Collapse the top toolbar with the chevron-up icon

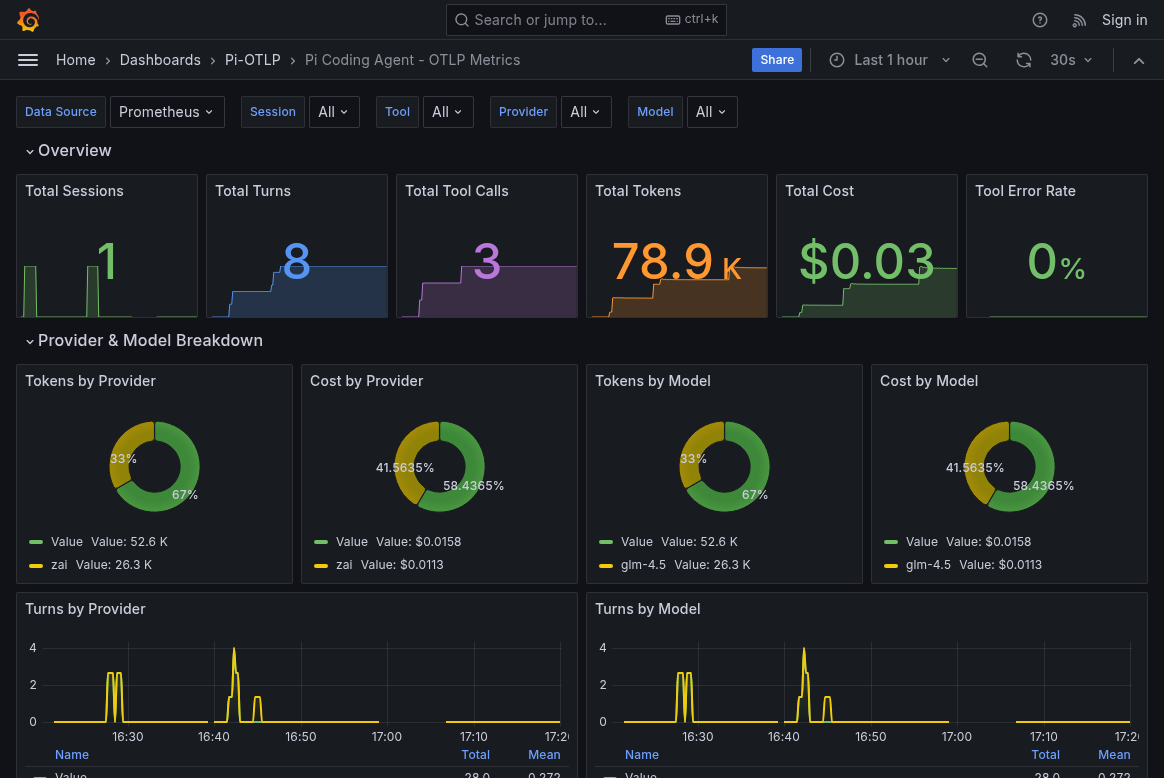(1138, 60)
